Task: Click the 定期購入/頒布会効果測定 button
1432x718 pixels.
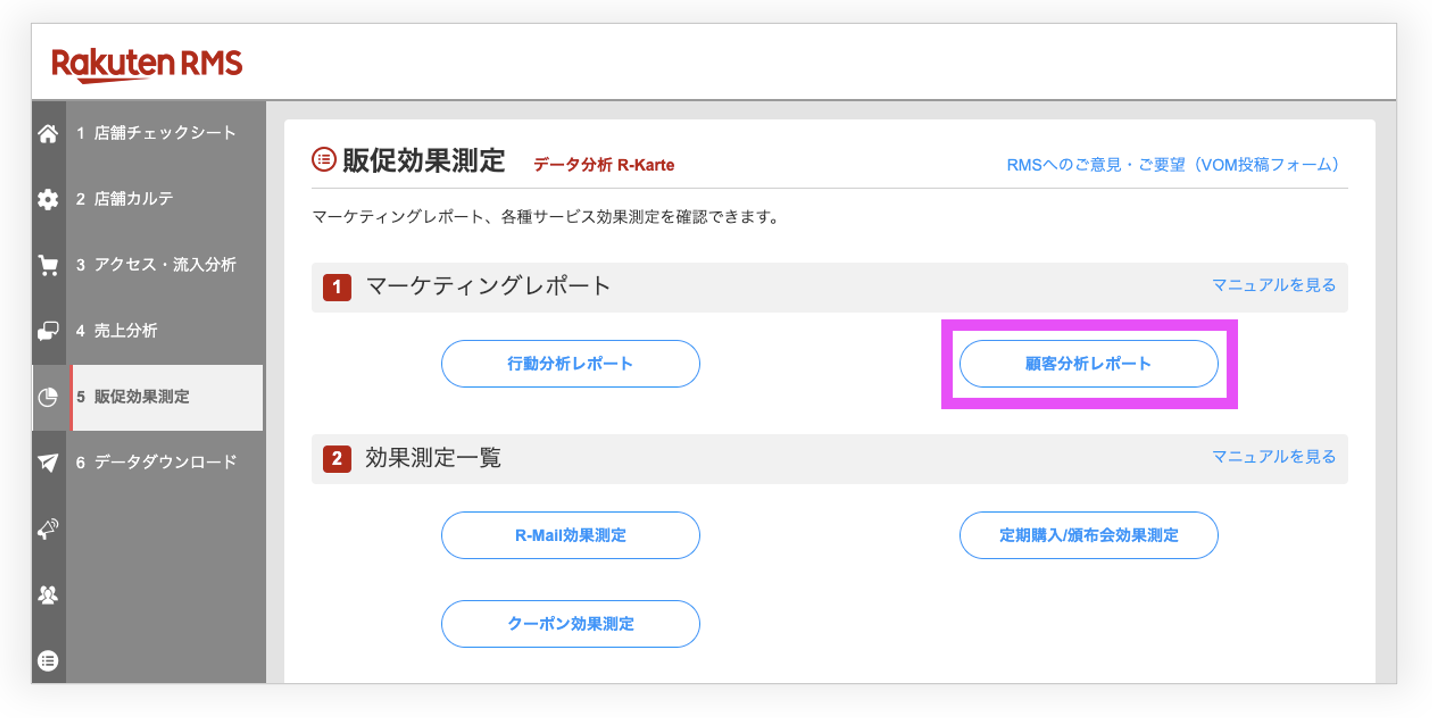Action: click(x=1089, y=535)
